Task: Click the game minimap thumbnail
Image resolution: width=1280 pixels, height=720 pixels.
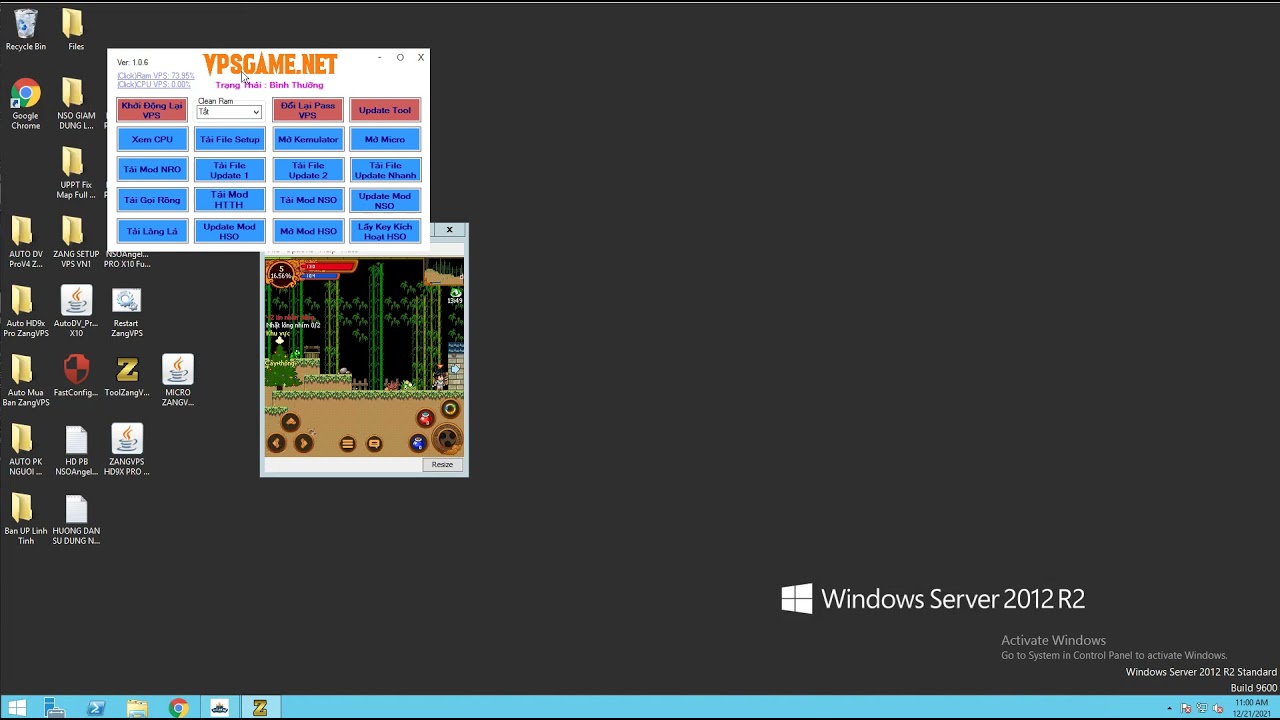Action: pos(443,273)
